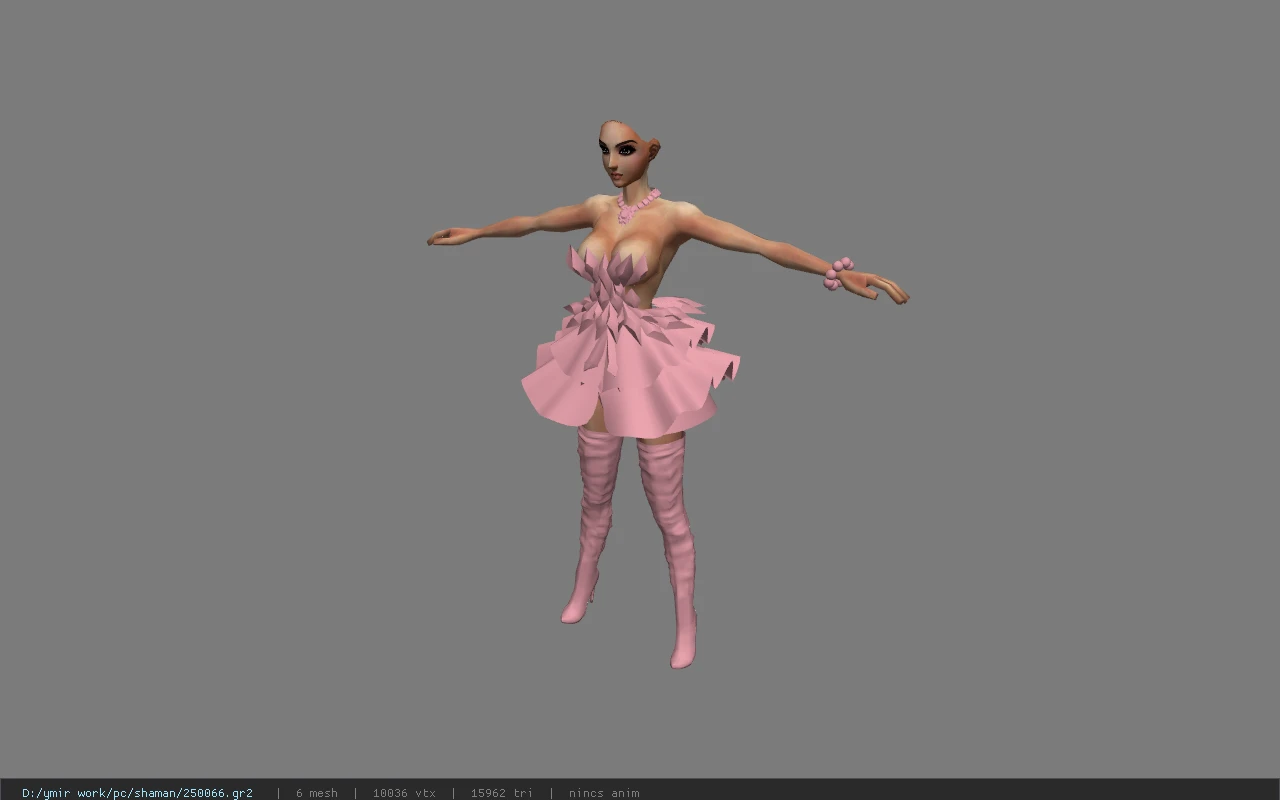Click the 'nincs anim' status entry
Screen dimensions: 1280x800
tap(604, 793)
